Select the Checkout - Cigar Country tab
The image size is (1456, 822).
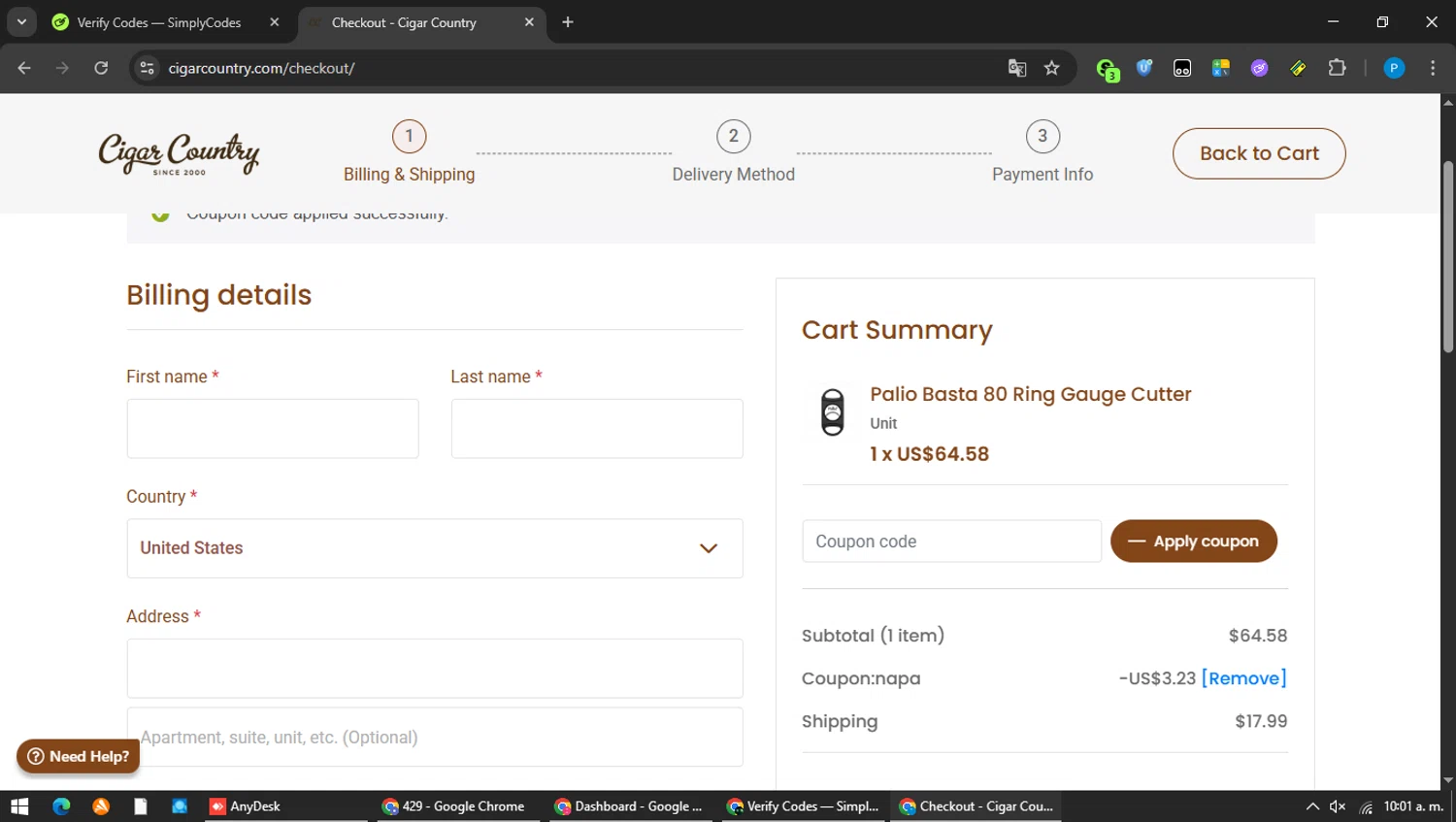click(x=404, y=22)
